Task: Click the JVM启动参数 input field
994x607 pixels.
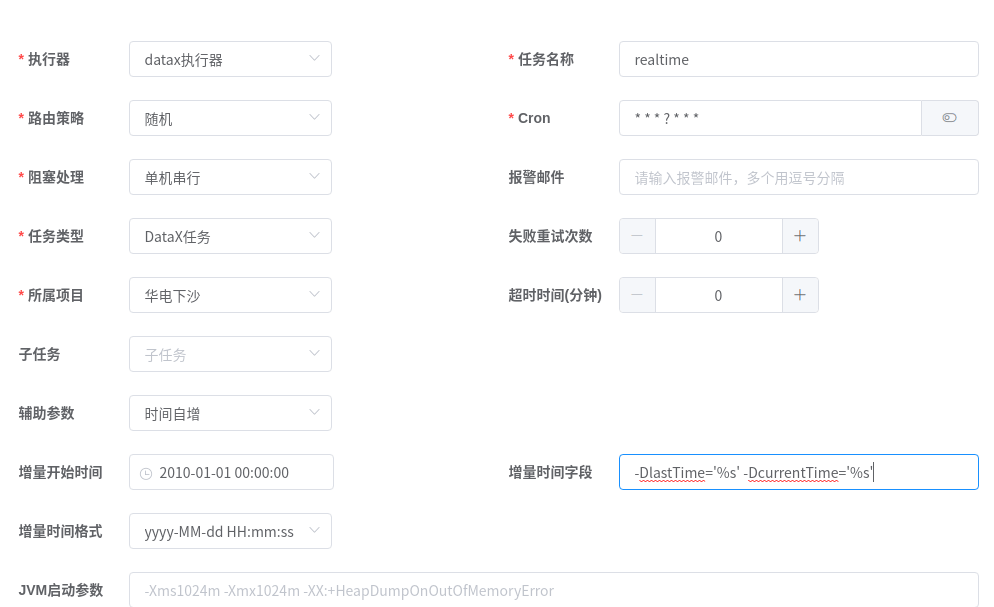Action: pyautogui.click(x=553, y=590)
